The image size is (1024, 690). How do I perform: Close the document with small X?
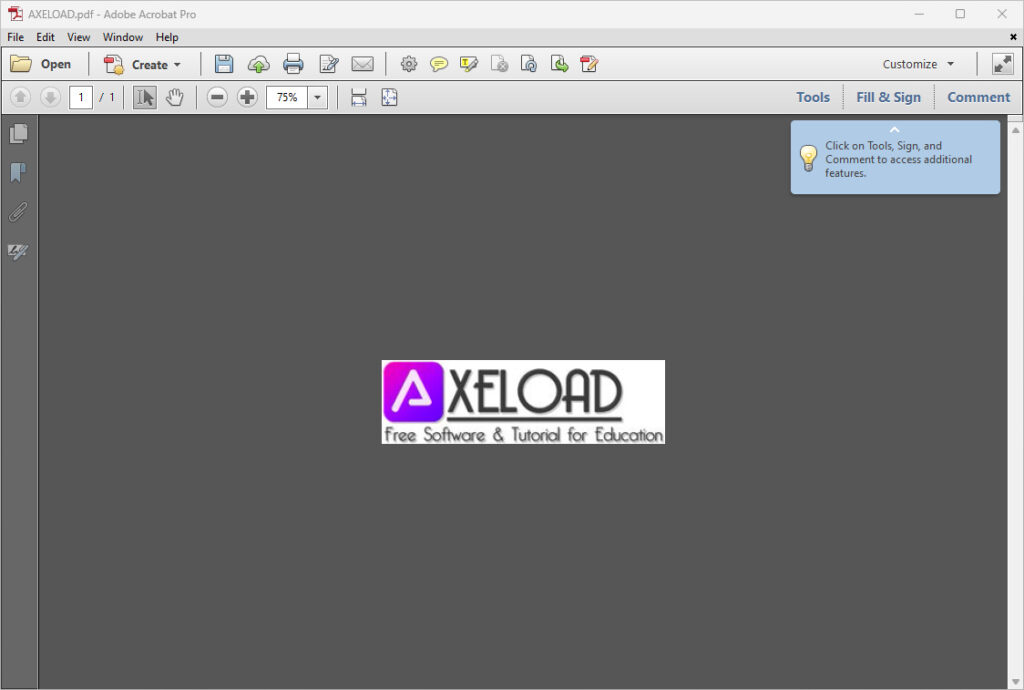coord(1013,37)
